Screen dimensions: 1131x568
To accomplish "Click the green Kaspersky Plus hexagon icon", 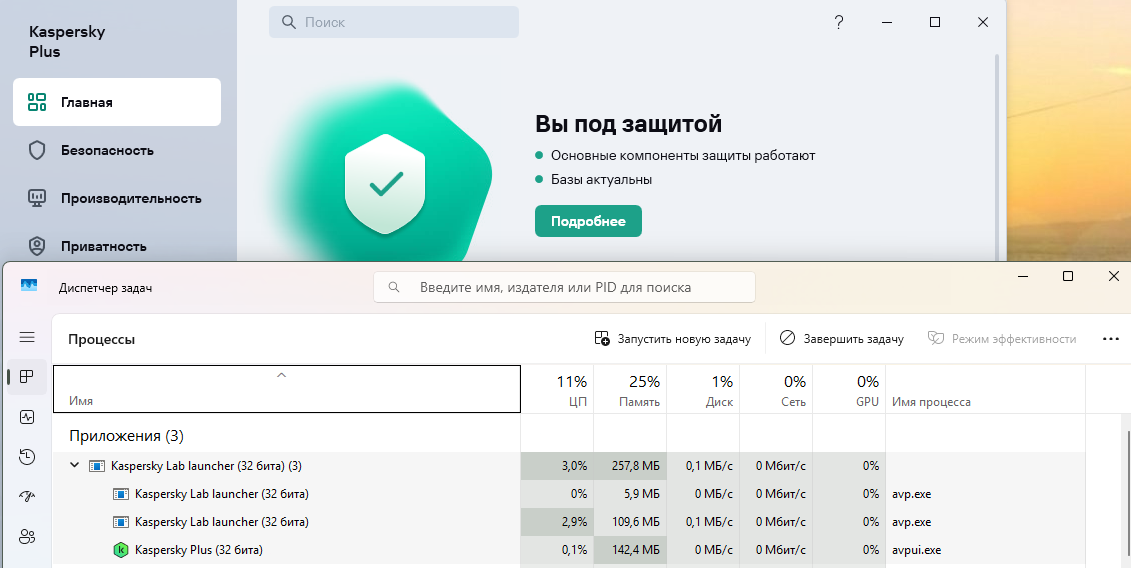I will (120, 550).
